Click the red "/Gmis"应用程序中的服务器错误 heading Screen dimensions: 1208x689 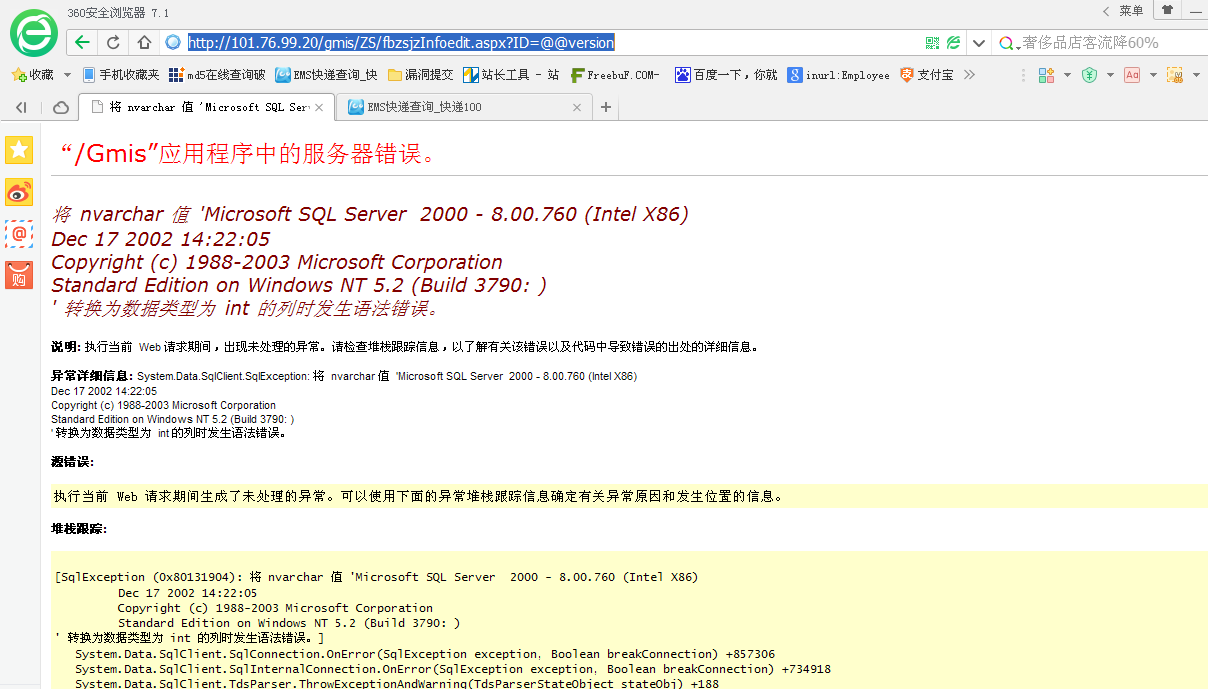[249, 154]
